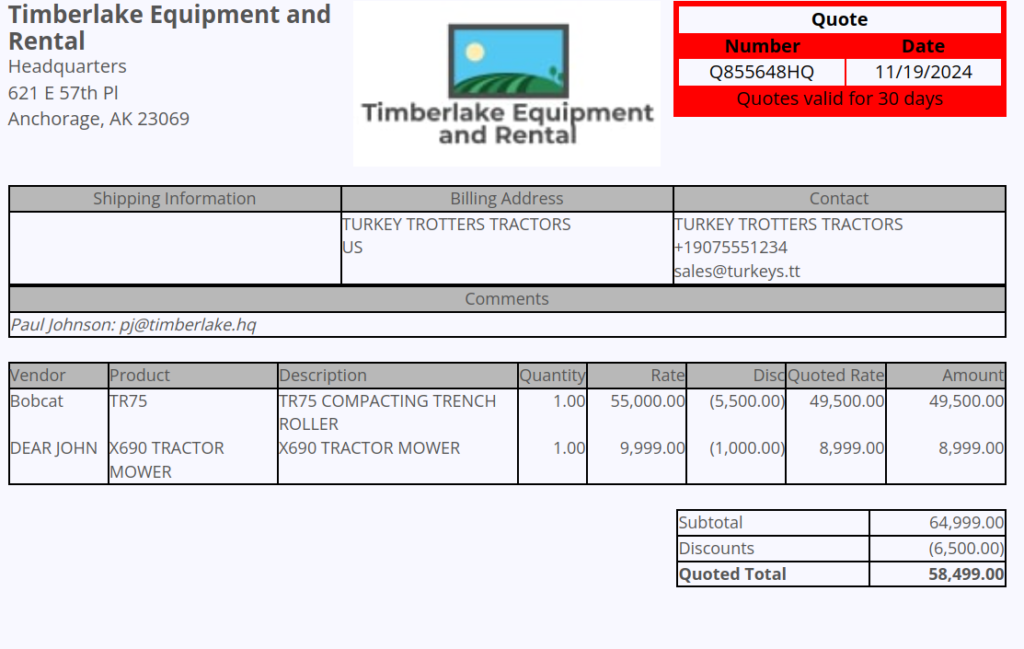Click the "Quantity" column header
Screen dimensions: 1024x649
point(552,375)
